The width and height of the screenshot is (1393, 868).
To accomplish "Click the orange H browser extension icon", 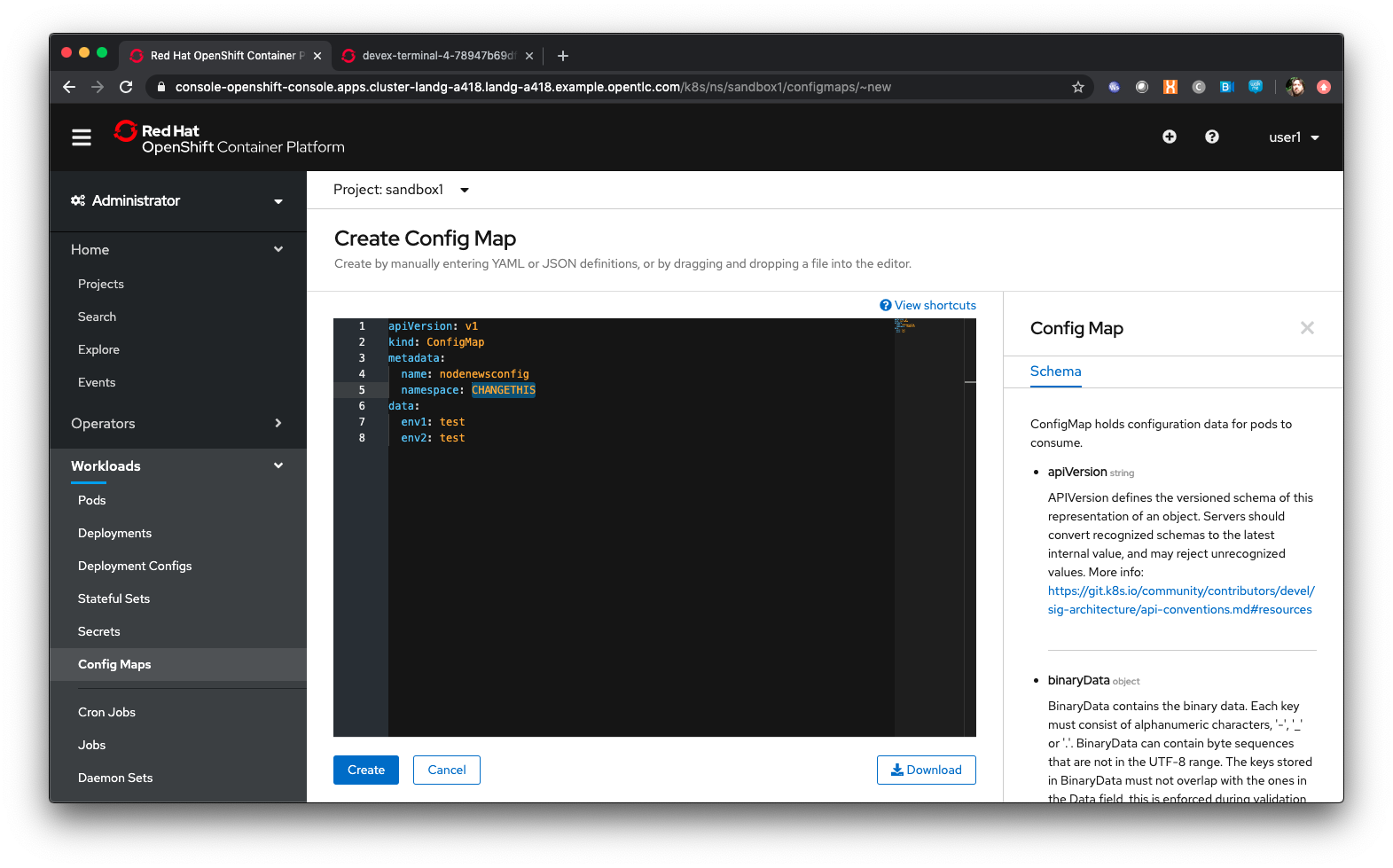I will pos(1170,87).
